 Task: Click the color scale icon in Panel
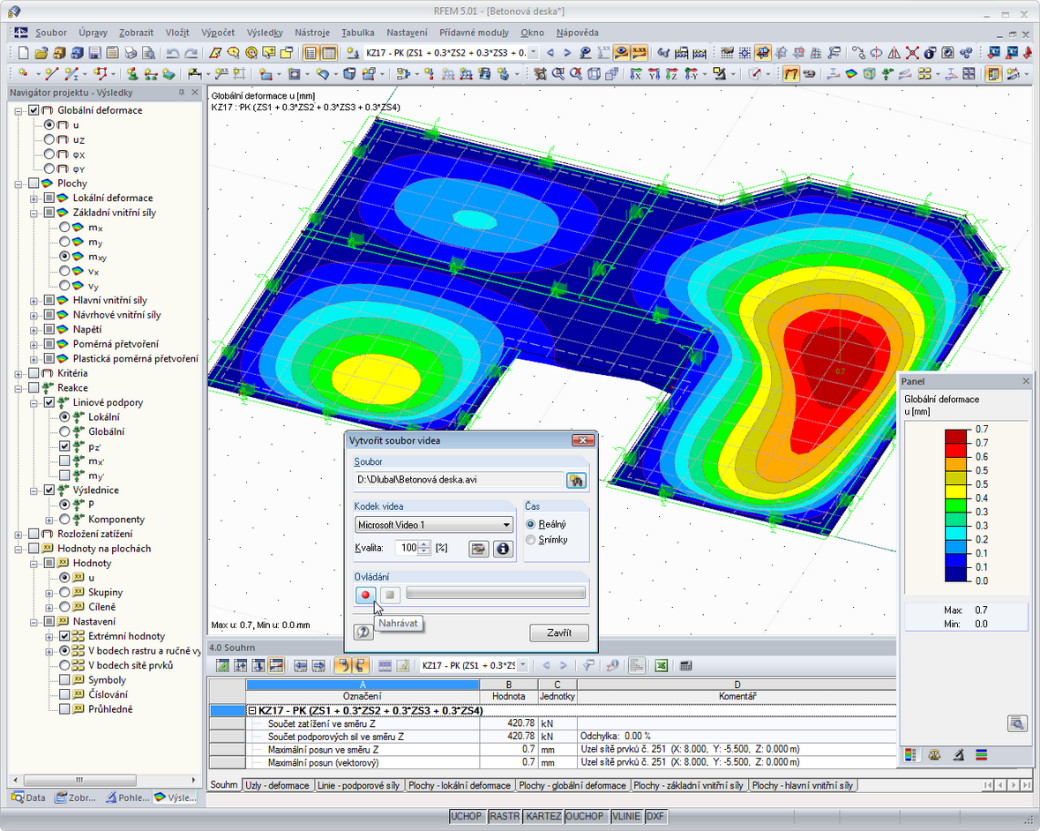pyautogui.click(x=911, y=755)
